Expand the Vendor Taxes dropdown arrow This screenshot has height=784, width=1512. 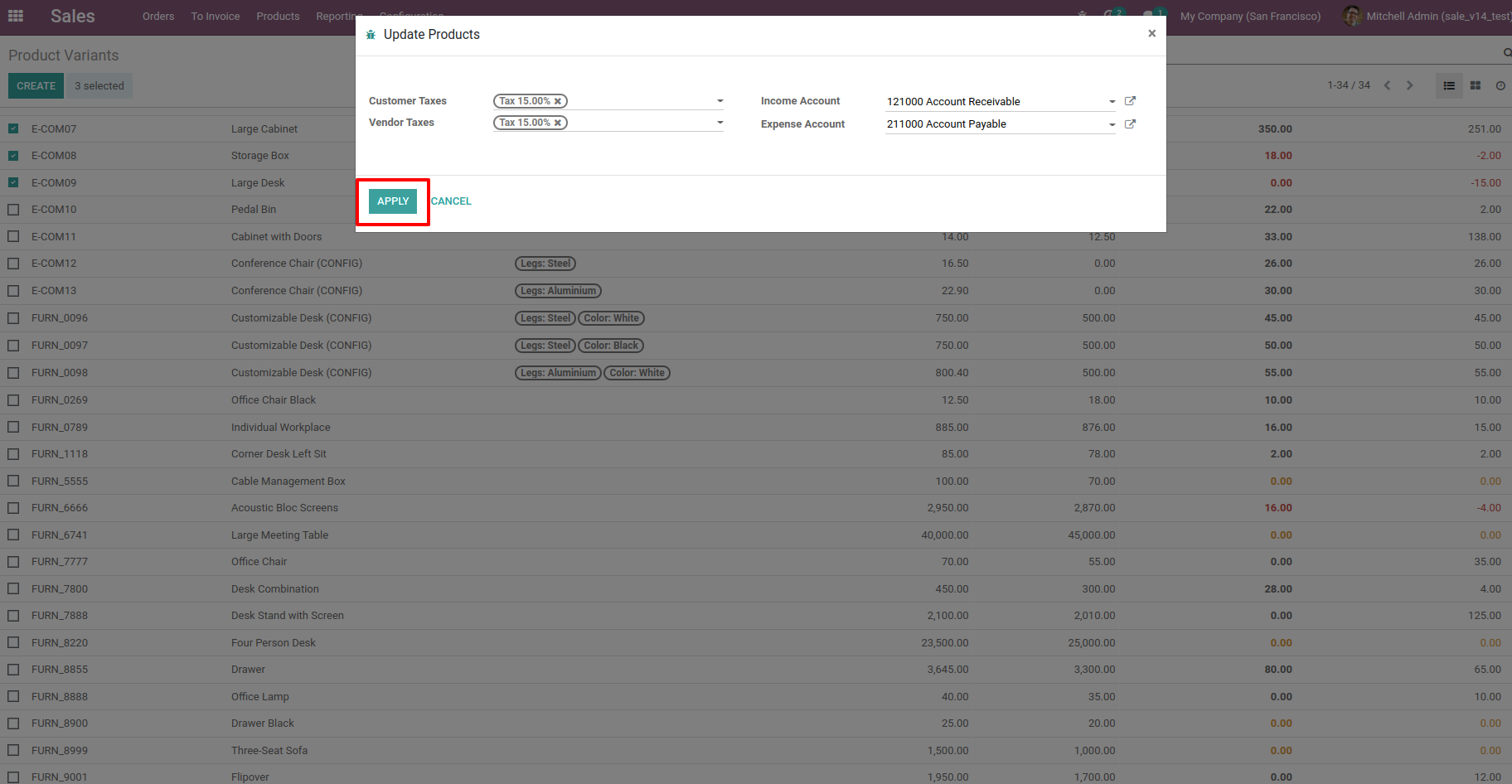coord(720,123)
